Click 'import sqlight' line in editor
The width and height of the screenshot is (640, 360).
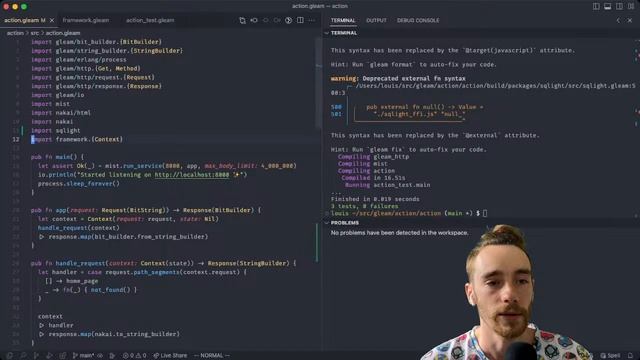(56, 131)
